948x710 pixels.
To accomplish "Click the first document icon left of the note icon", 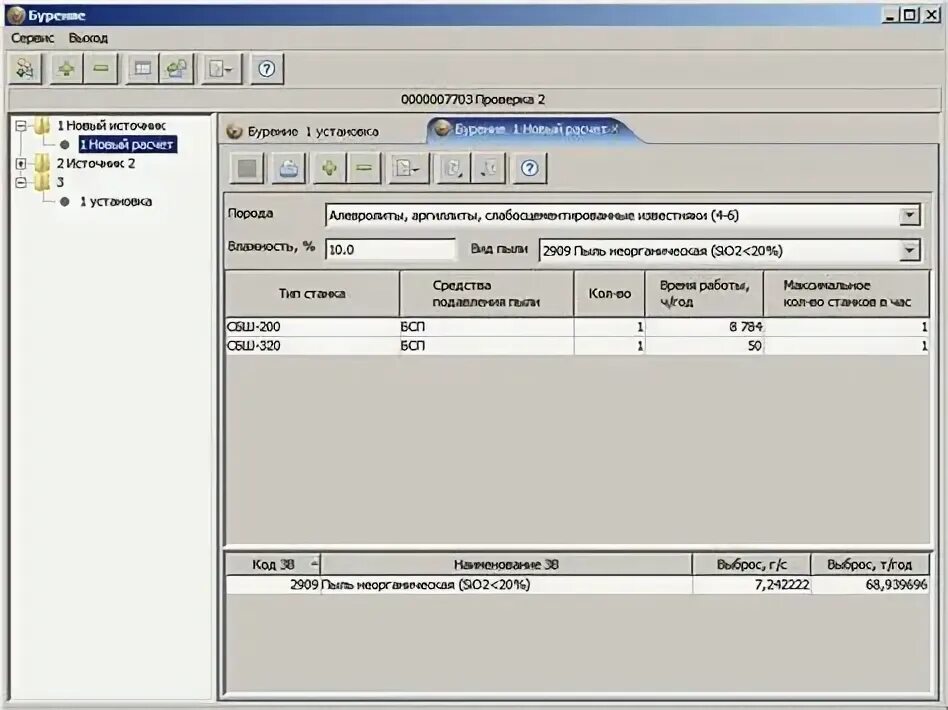I will (452, 168).
